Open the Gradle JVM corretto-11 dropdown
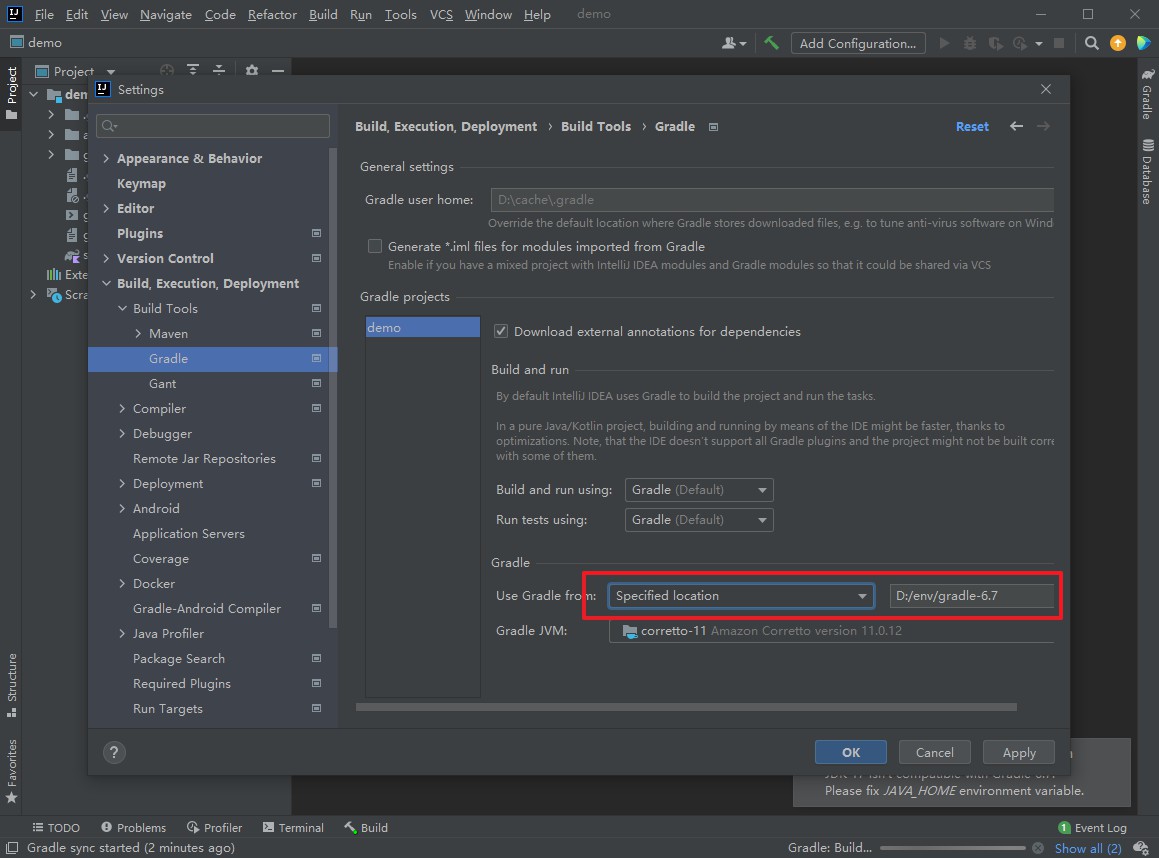 (x=831, y=631)
